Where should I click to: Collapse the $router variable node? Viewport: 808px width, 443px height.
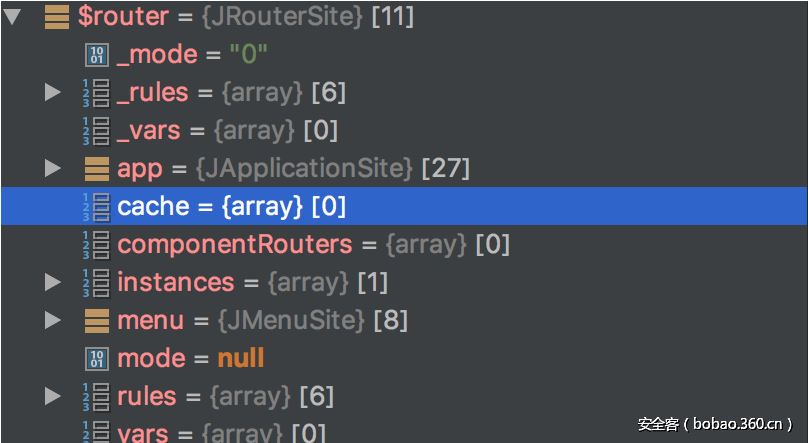click(13, 17)
